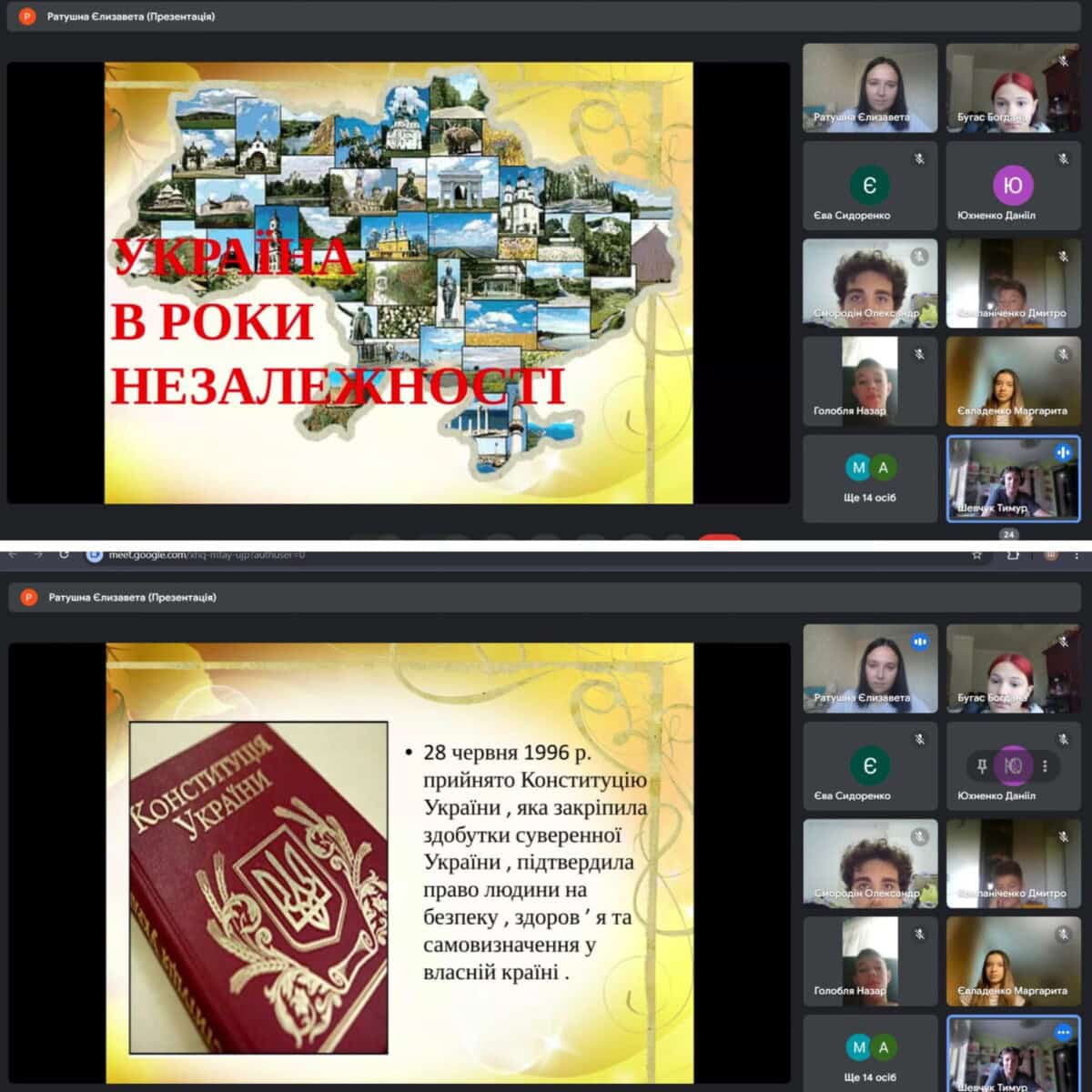Open the browser three-dot menu
1092x1092 pixels.
tap(1077, 554)
